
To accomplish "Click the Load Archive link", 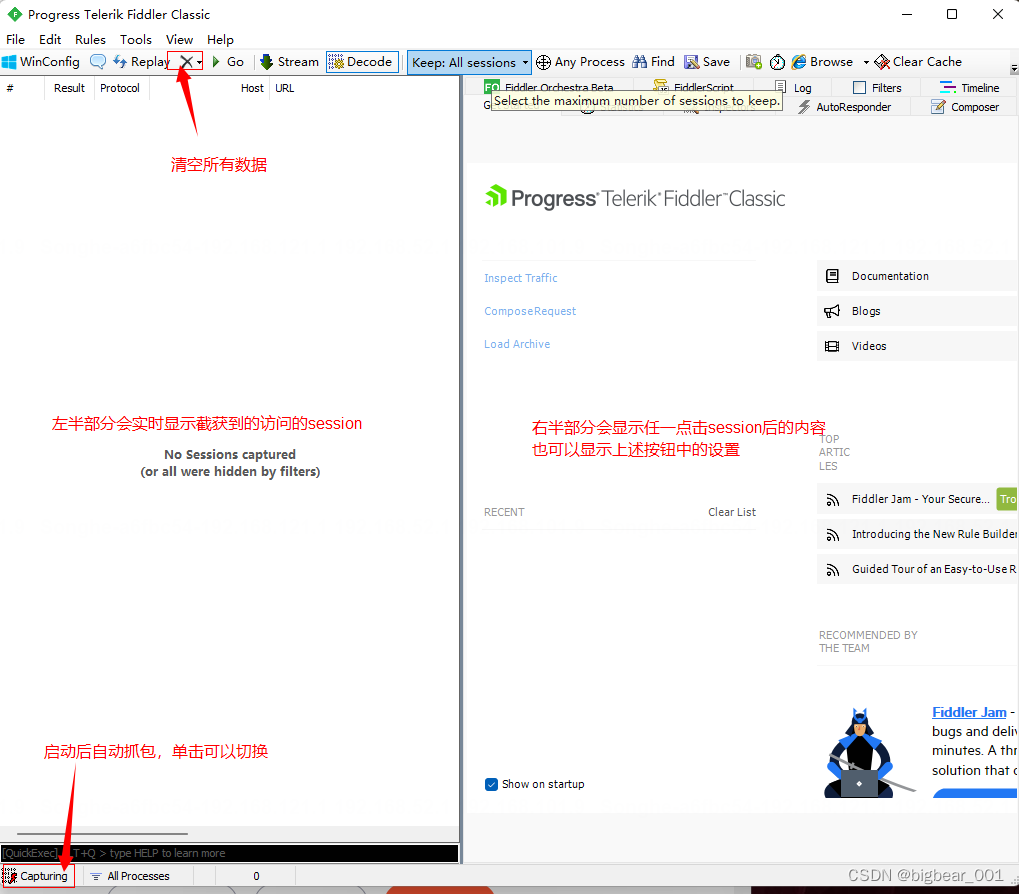I will pyautogui.click(x=517, y=344).
